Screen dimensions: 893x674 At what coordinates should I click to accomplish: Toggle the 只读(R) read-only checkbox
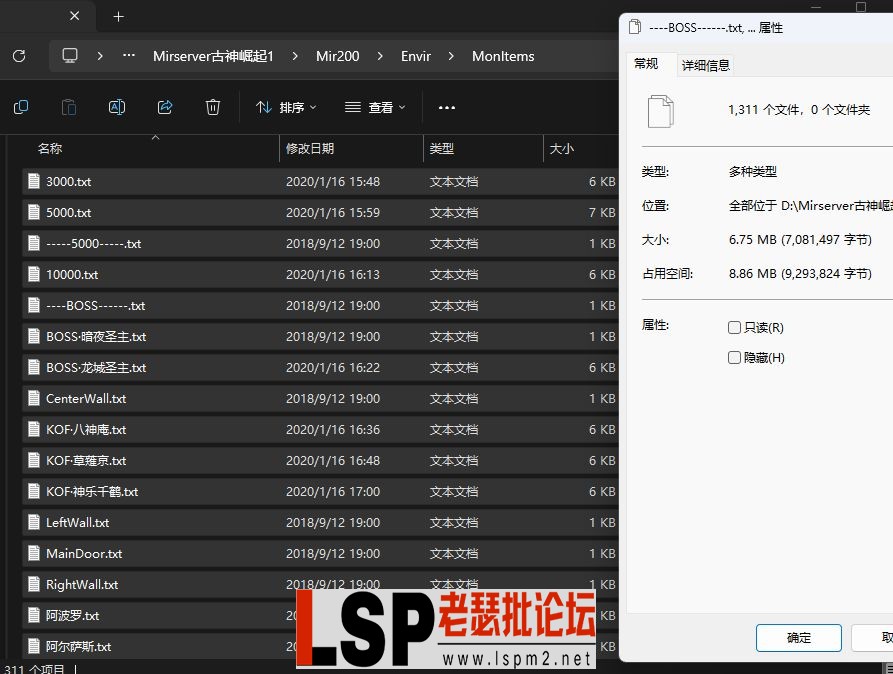[734, 328]
